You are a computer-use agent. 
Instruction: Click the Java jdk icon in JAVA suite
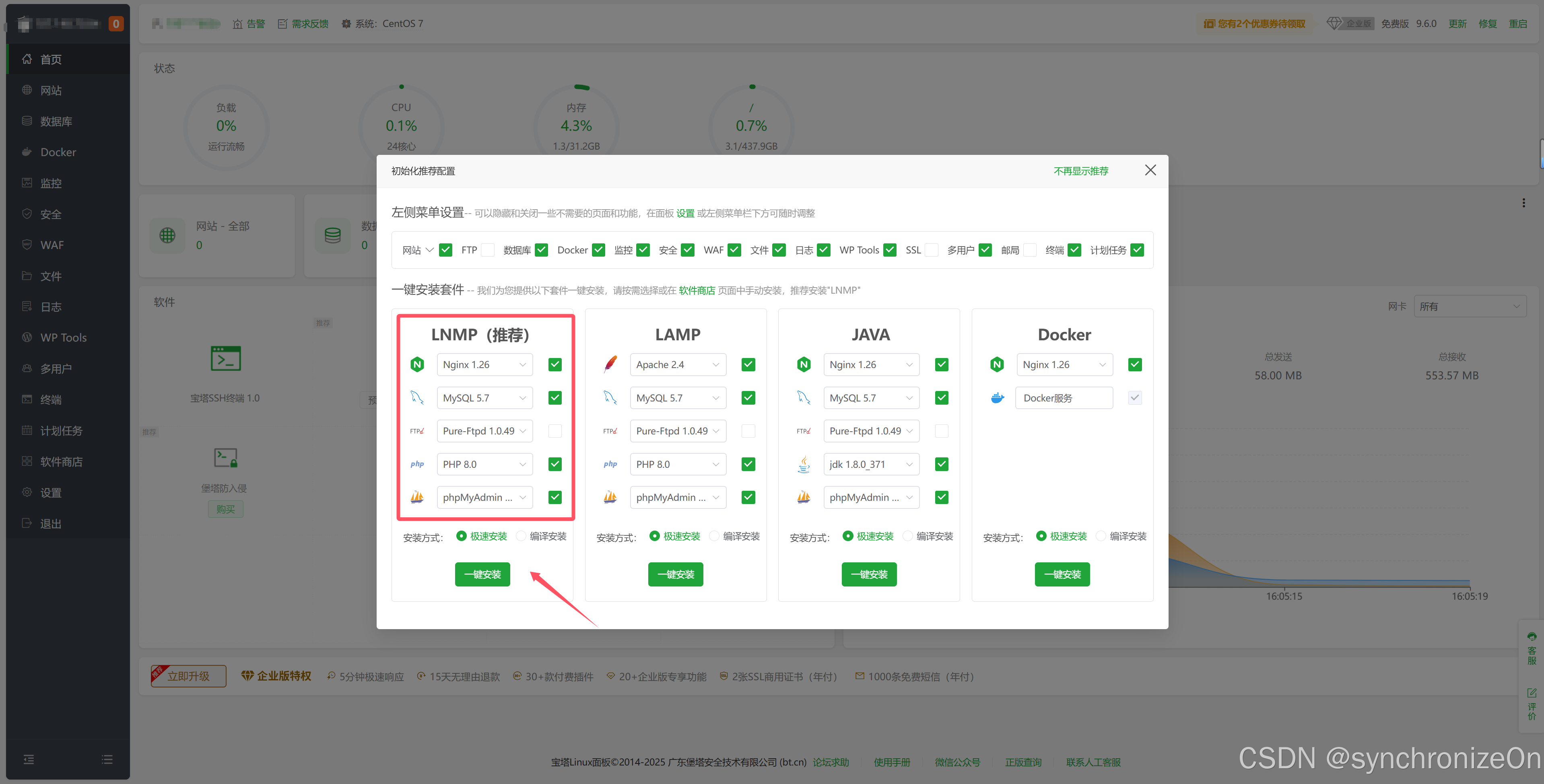804,465
